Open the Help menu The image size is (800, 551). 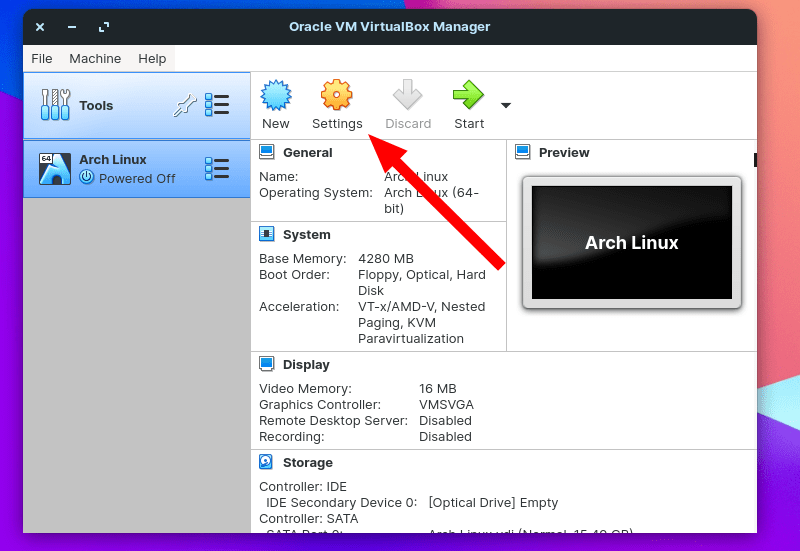click(152, 59)
